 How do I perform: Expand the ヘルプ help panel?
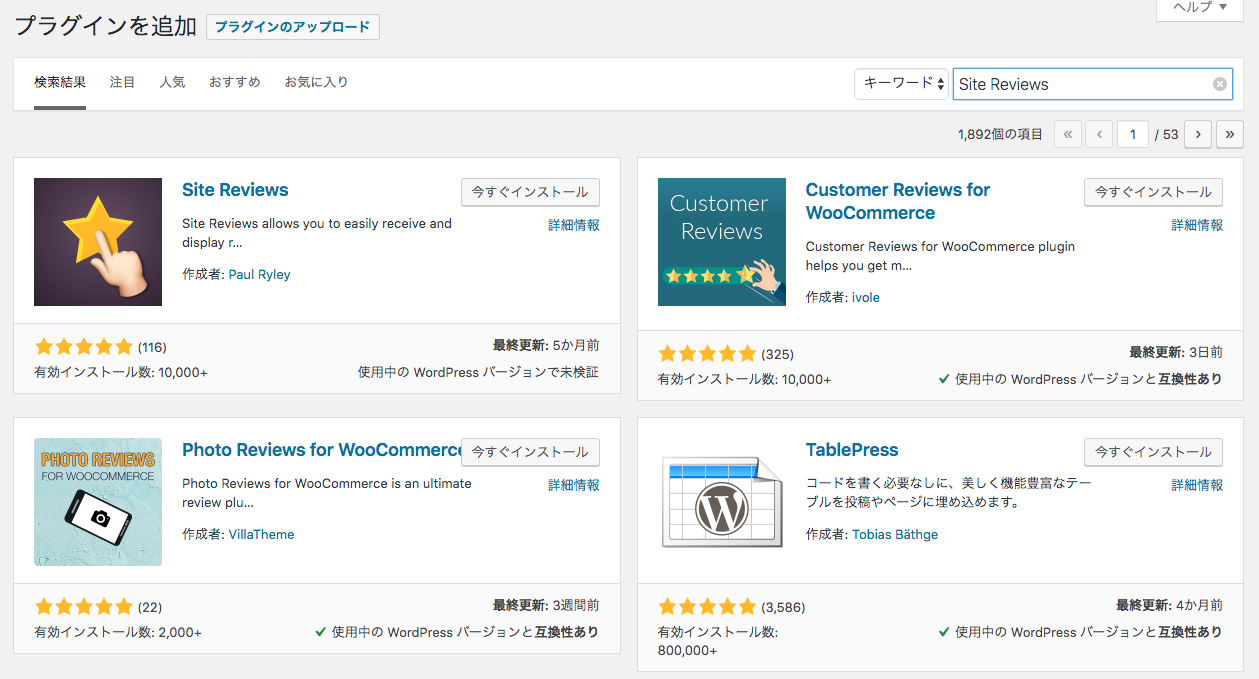pyautogui.click(x=1200, y=8)
